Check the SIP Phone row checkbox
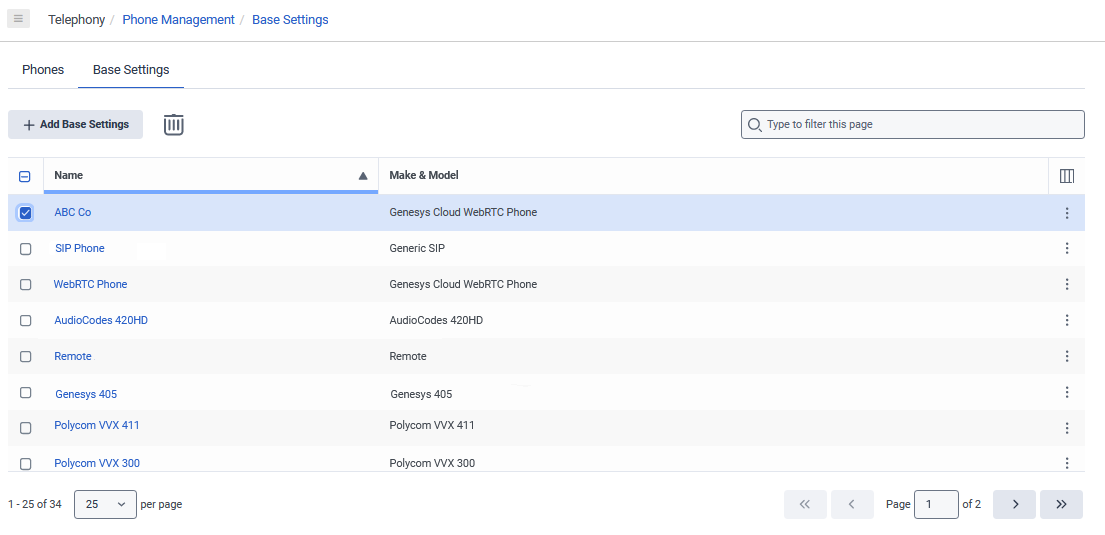 tap(26, 249)
